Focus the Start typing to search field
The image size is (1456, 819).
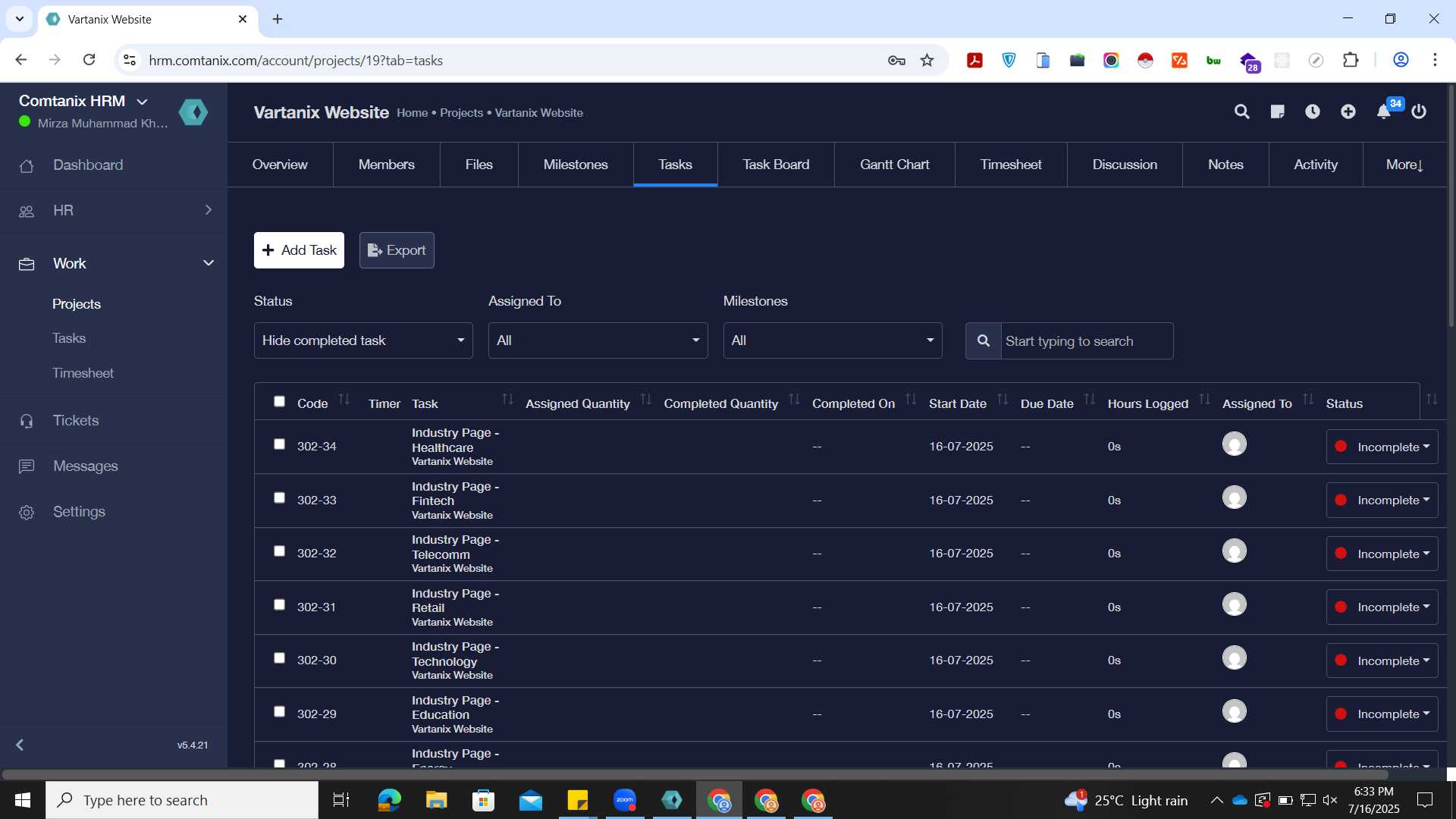tap(1087, 341)
